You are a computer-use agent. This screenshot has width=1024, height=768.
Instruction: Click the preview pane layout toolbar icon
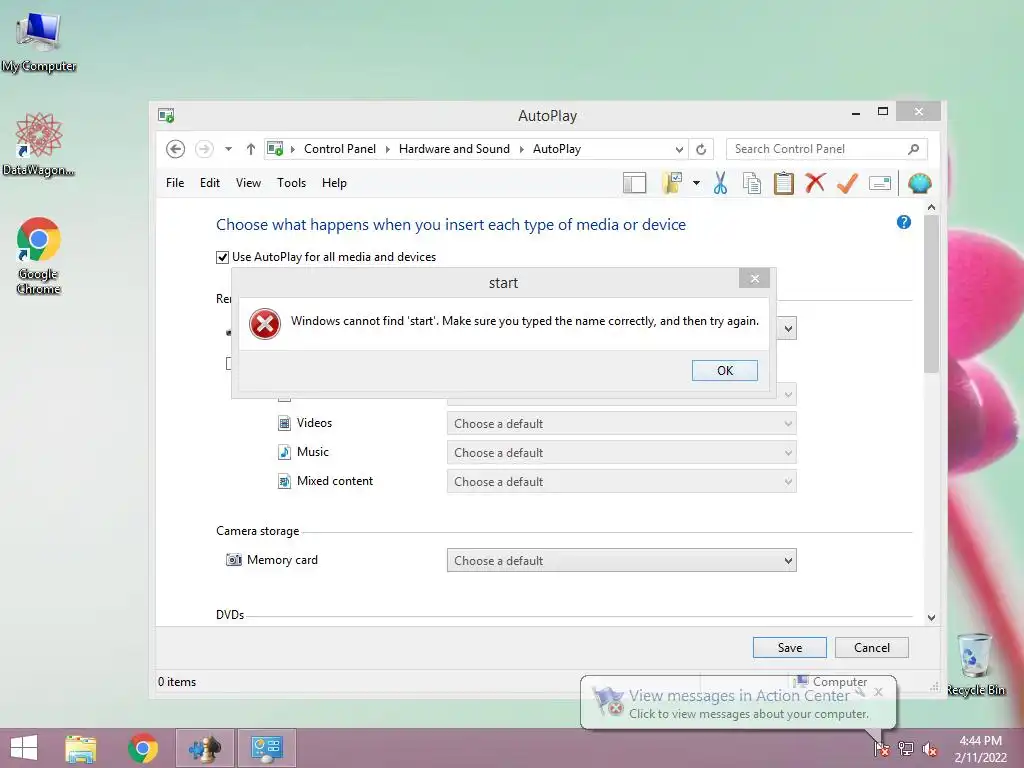click(x=634, y=184)
